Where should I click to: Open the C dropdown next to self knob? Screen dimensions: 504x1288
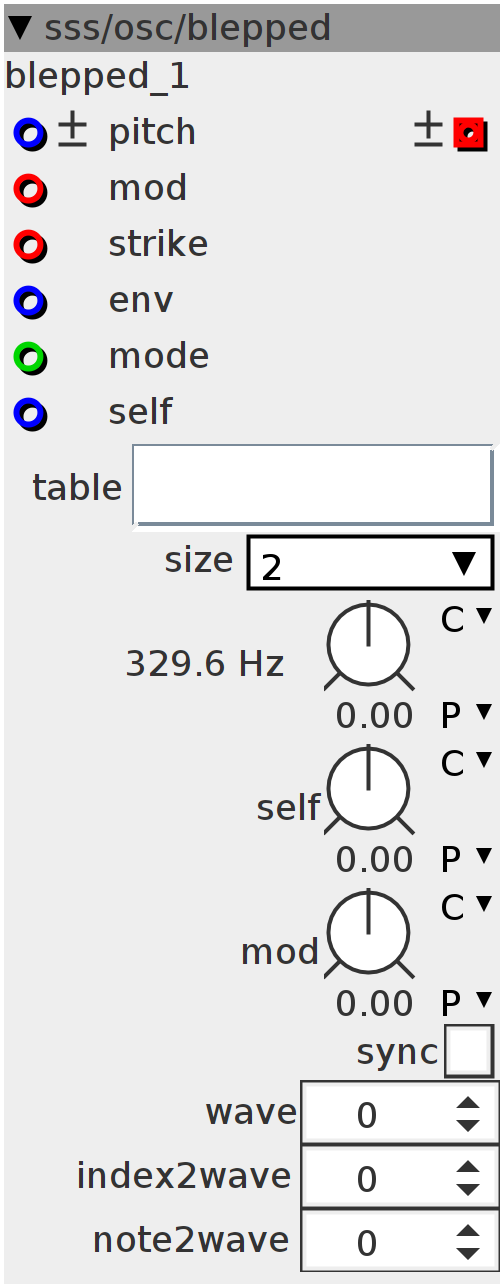[467, 764]
